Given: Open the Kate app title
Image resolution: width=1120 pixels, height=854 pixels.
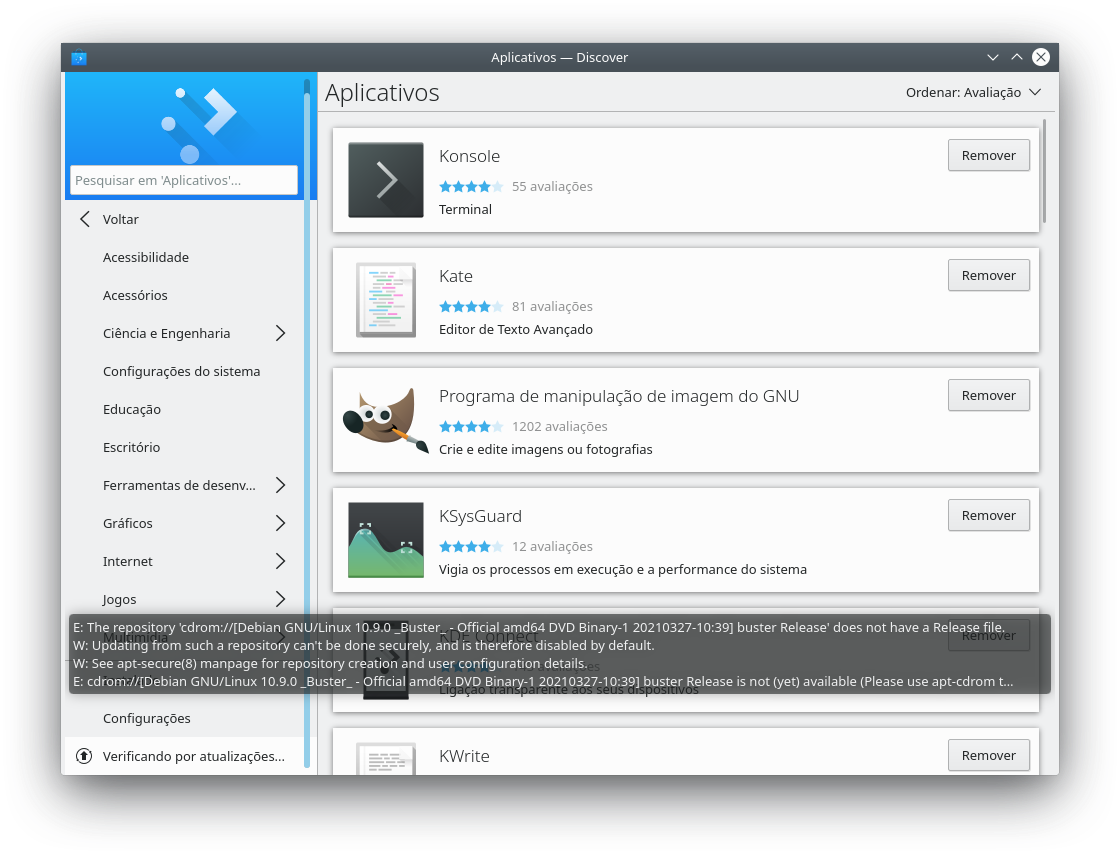Looking at the screenshot, I should pos(456,276).
